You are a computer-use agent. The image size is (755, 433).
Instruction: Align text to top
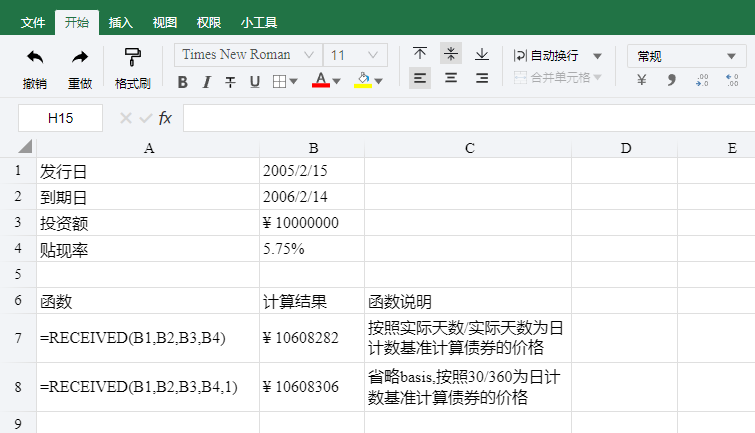[420, 53]
